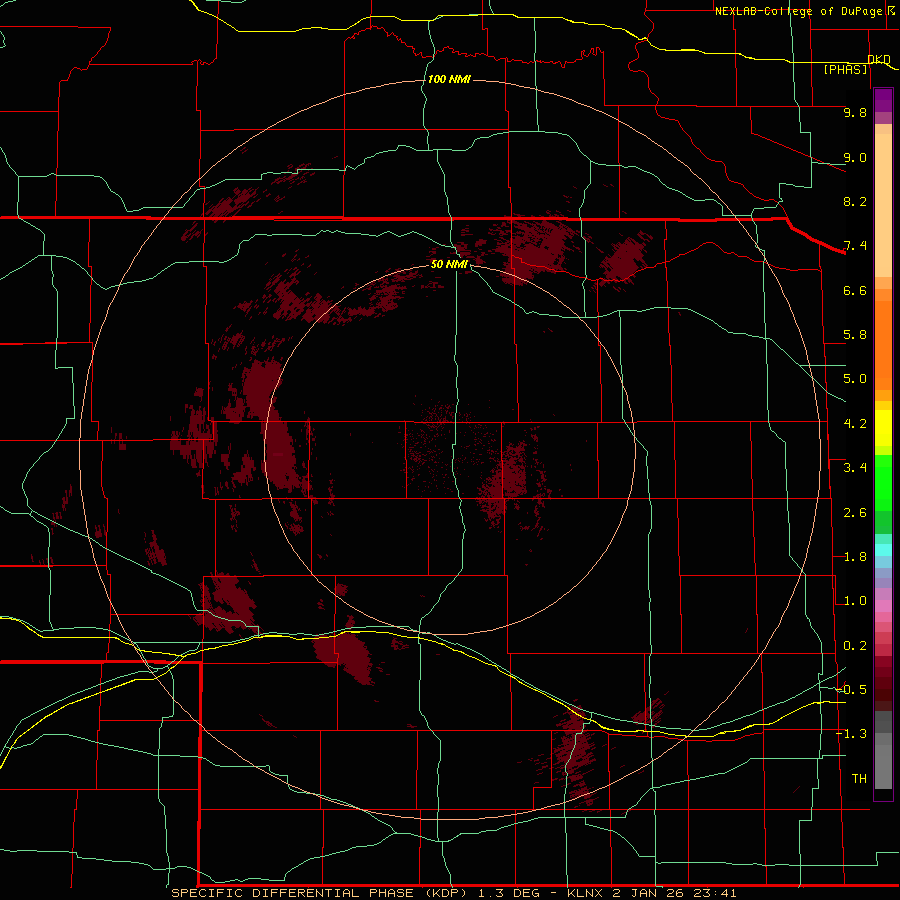Click the 50 NMI range ring label
900x900 pixels.
(449, 264)
